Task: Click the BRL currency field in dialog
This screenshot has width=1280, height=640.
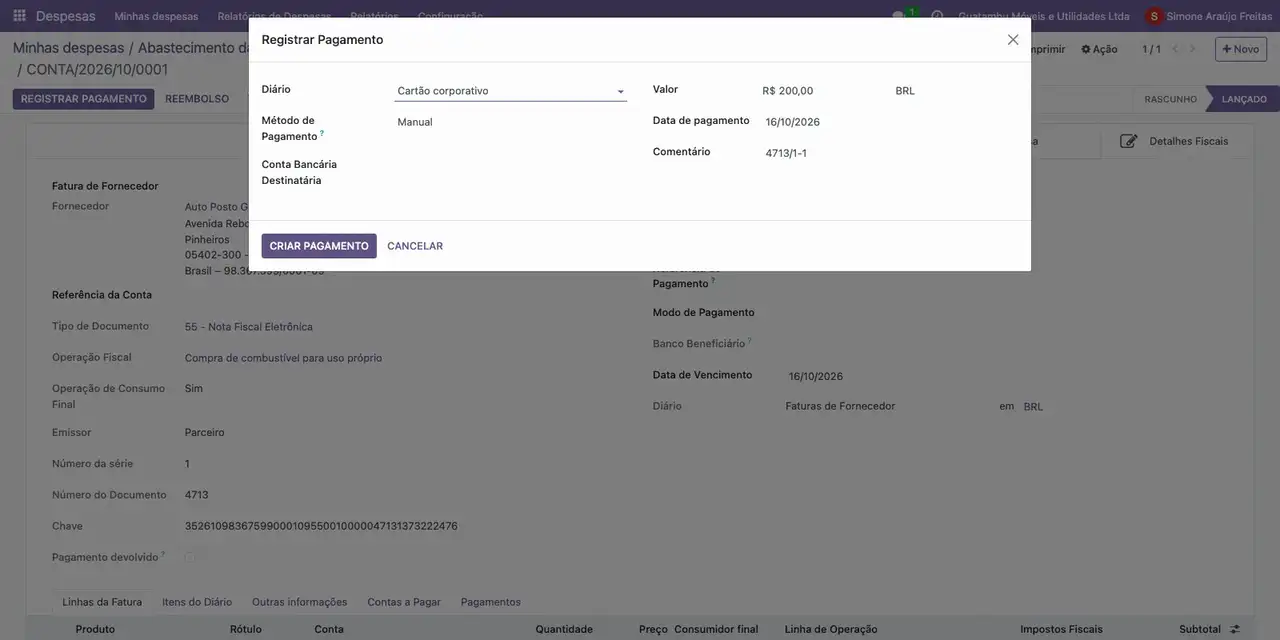Action: point(905,91)
